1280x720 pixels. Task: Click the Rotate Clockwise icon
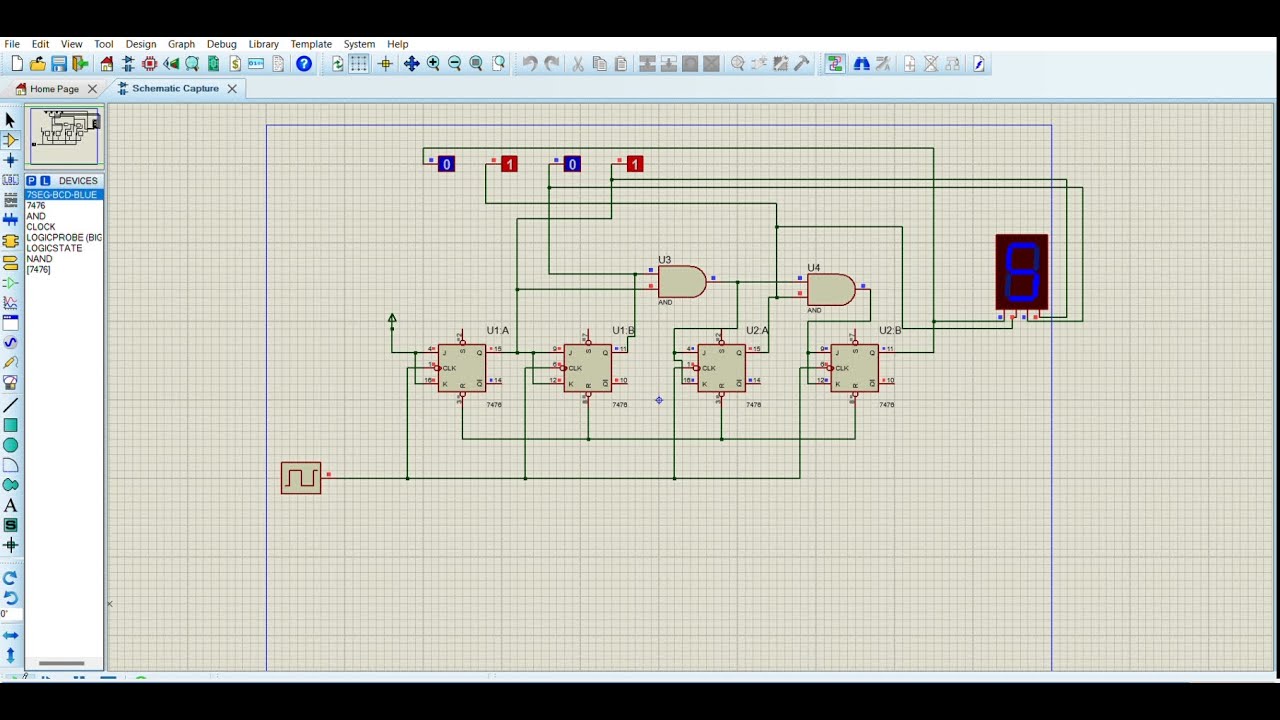(x=10, y=578)
